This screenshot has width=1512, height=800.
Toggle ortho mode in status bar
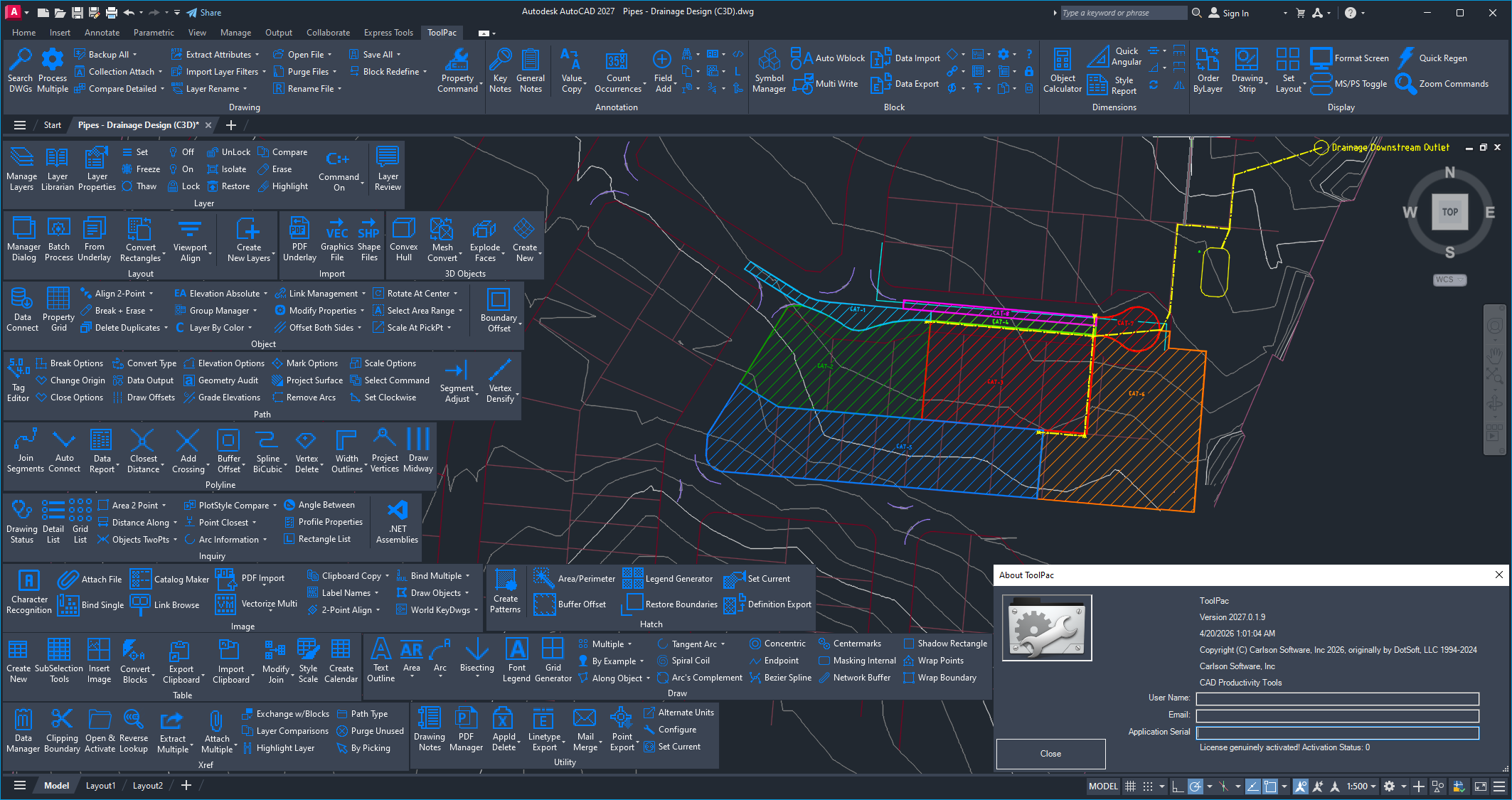(1178, 786)
